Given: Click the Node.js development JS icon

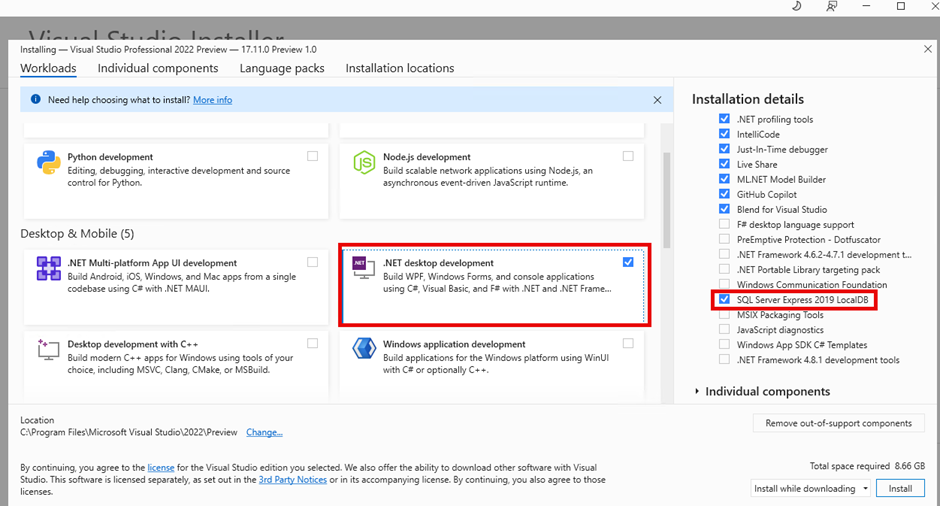Looking at the screenshot, I should coord(364,162).
